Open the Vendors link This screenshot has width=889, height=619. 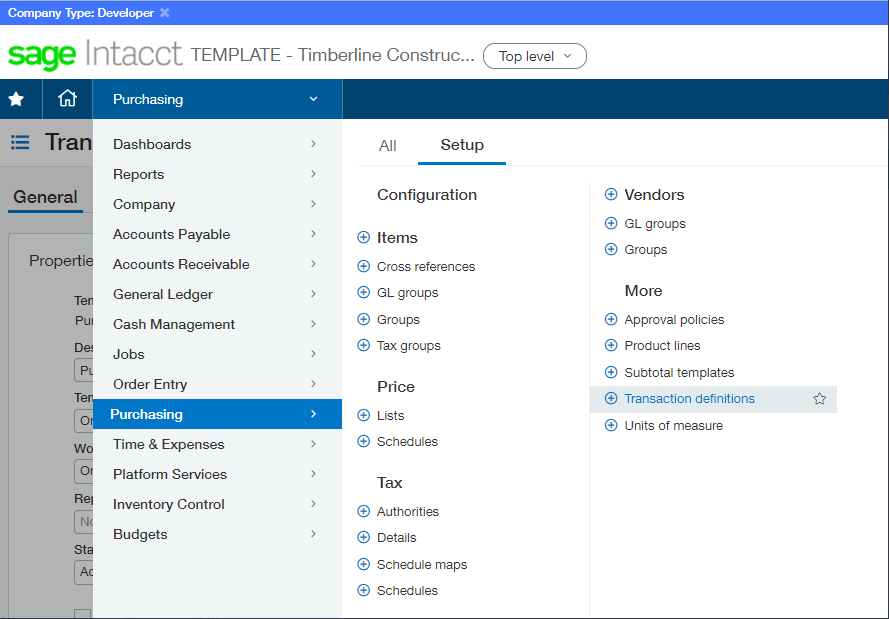[654, 194]
